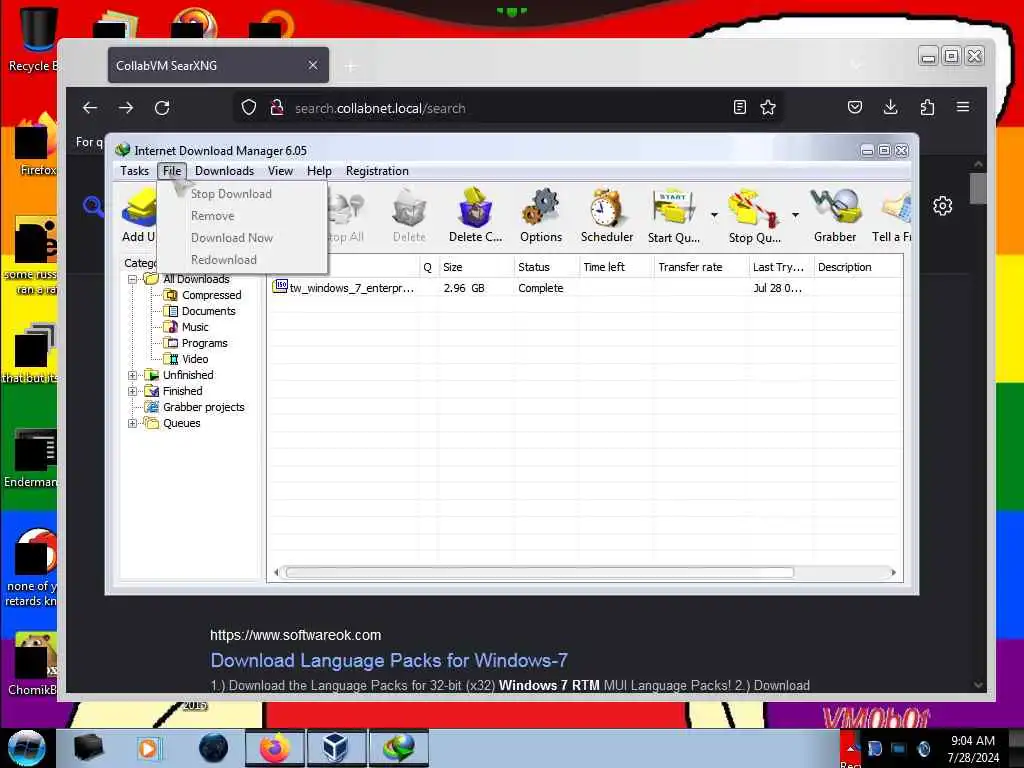Close the CollabVM SearXNG tab
The image size is (1024, 768).
(x=313, y=65)
